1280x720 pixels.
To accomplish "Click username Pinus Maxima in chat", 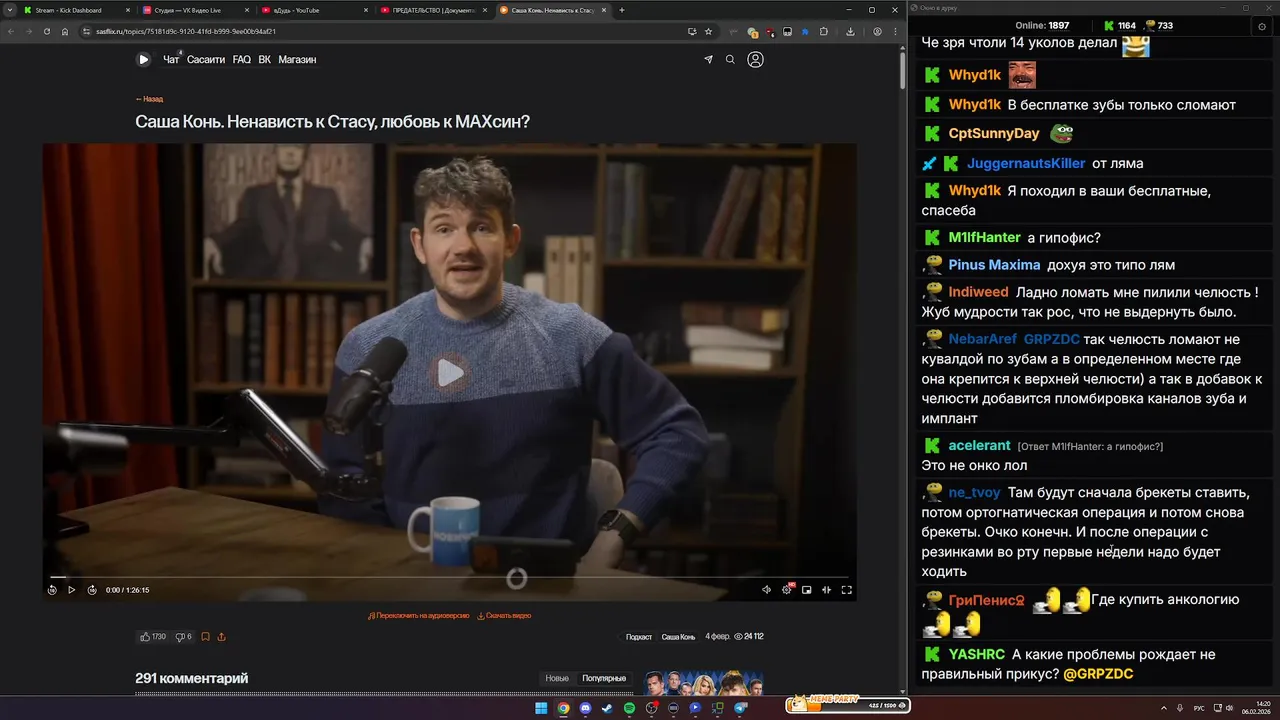I will point(994,265).
